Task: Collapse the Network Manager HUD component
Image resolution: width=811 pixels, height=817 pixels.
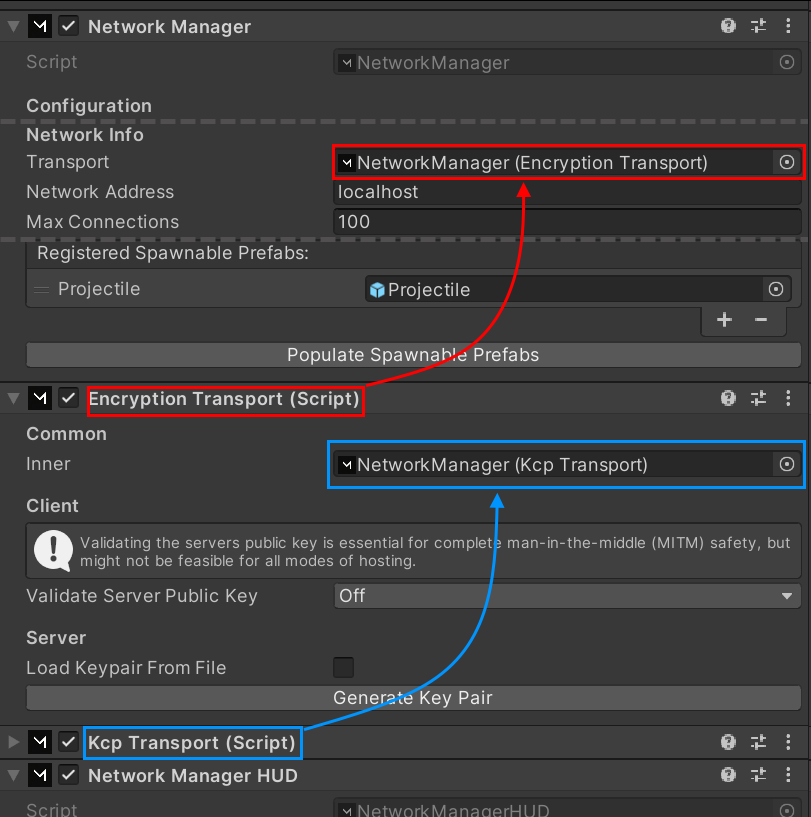Action: pyautogui.click(x=13, y=775)
